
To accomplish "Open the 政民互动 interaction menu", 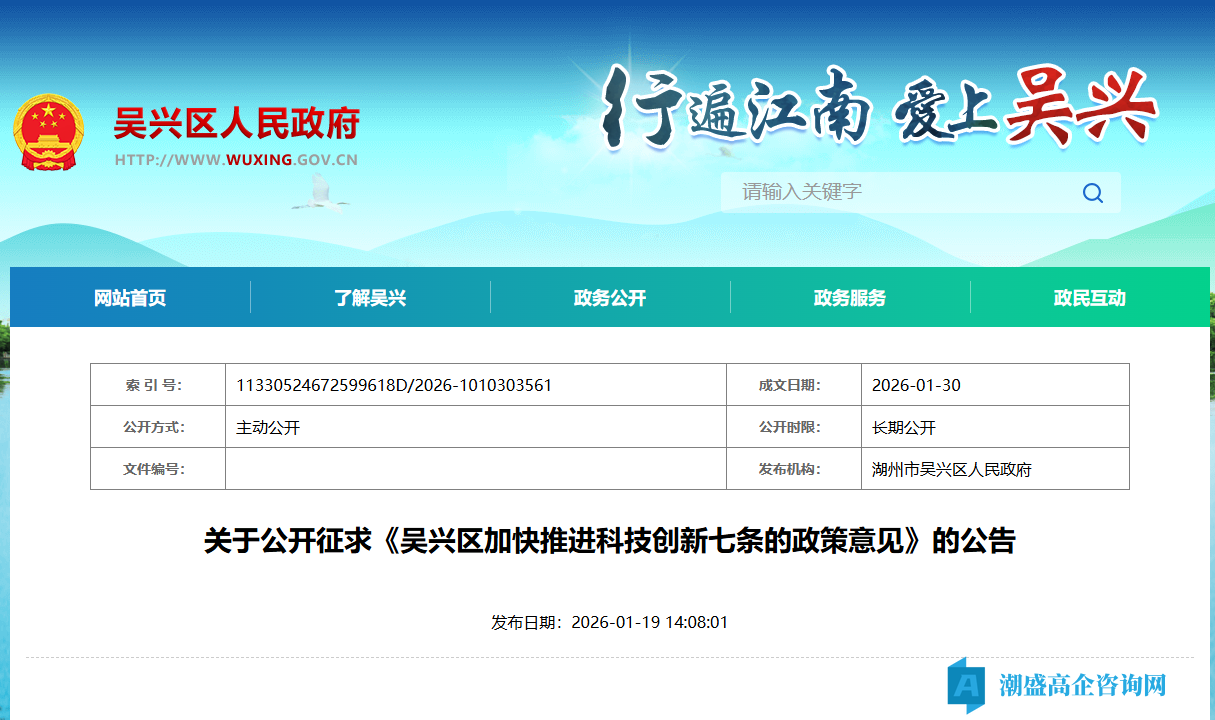I will click(1089, 297).
